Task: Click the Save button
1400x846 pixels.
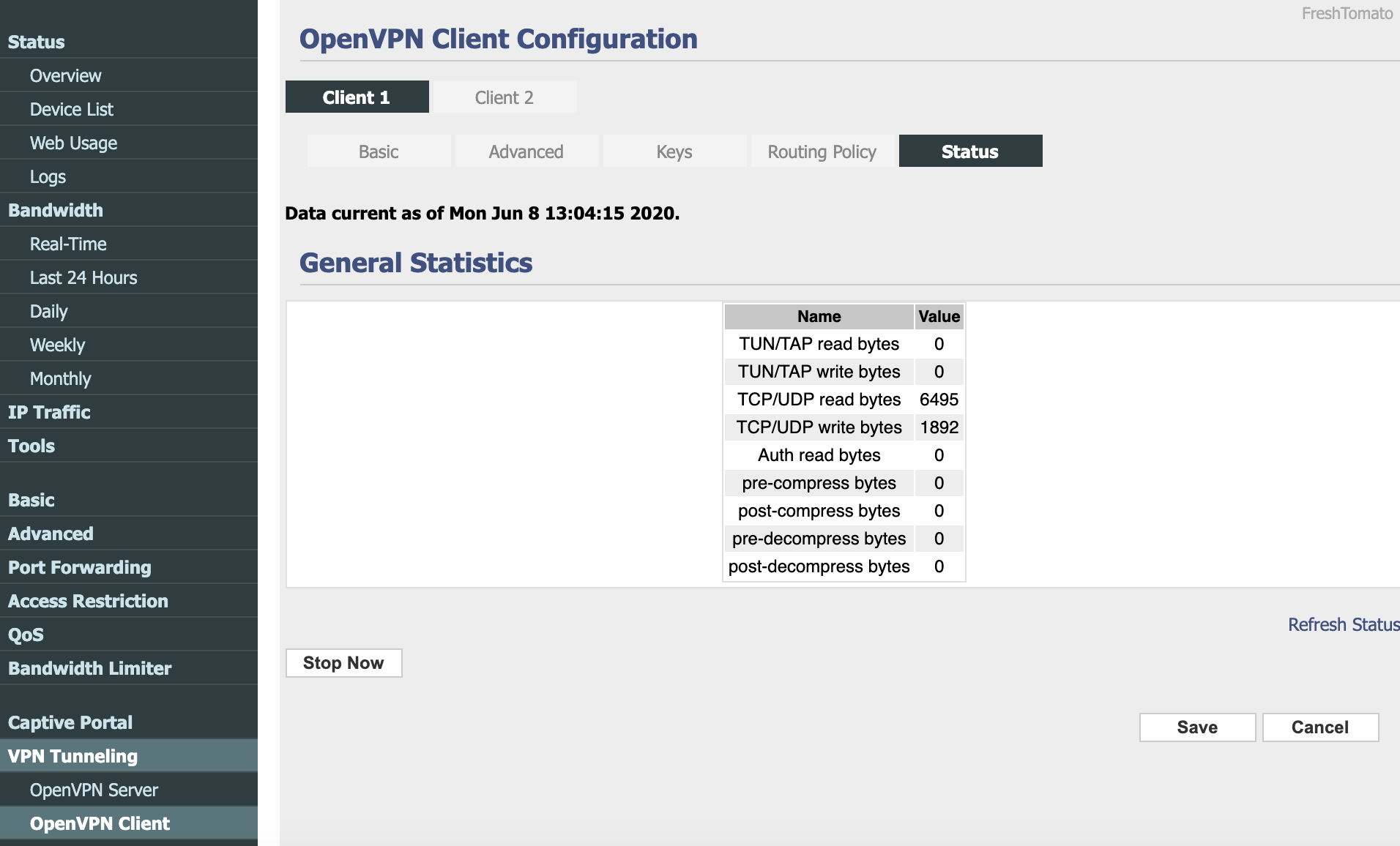Action: pos(1197,727)
